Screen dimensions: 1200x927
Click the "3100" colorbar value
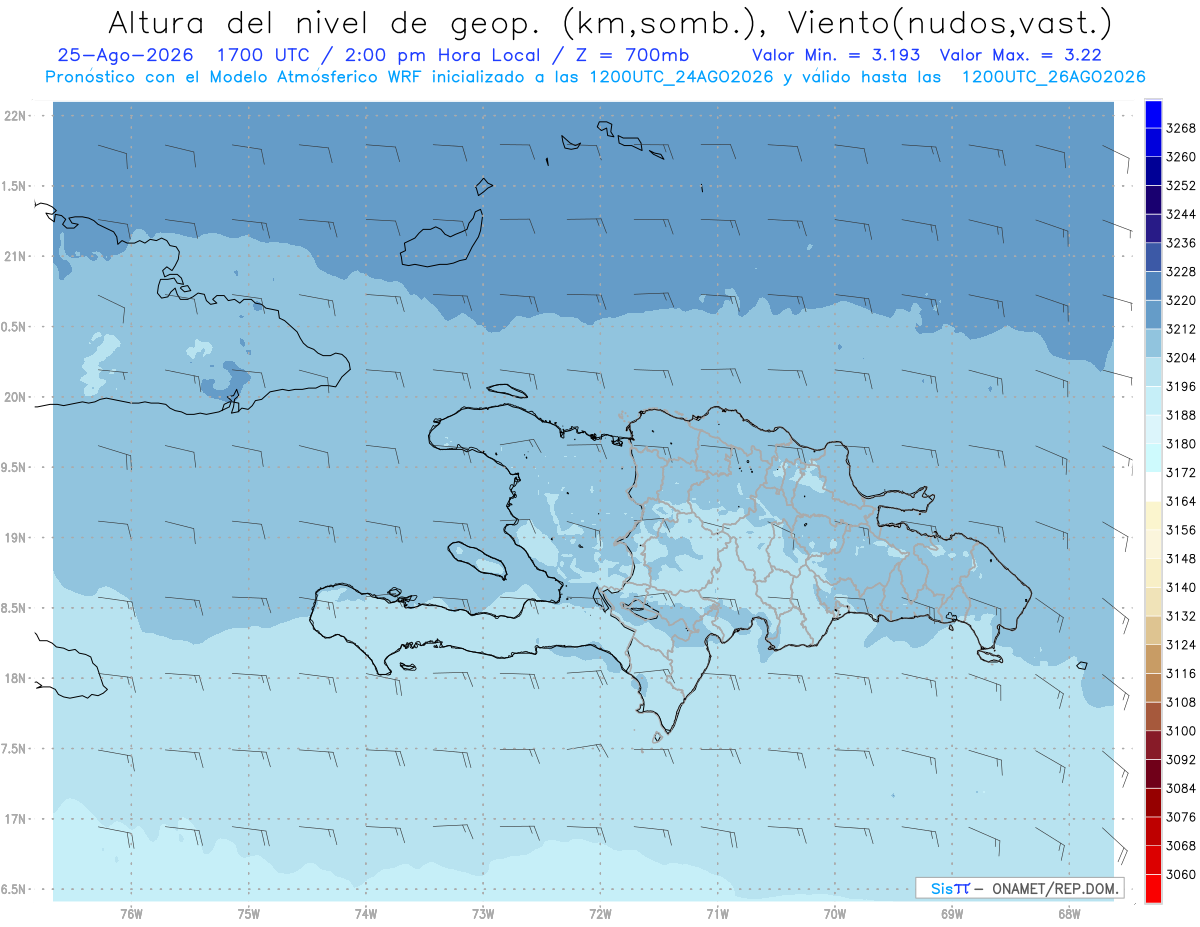point(1181,731)
